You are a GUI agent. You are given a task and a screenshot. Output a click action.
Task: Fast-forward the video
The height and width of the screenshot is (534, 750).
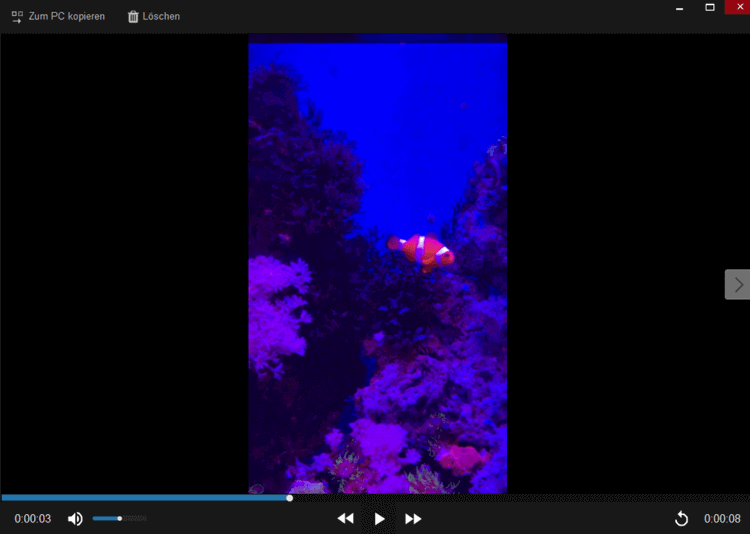click(413, 519)
